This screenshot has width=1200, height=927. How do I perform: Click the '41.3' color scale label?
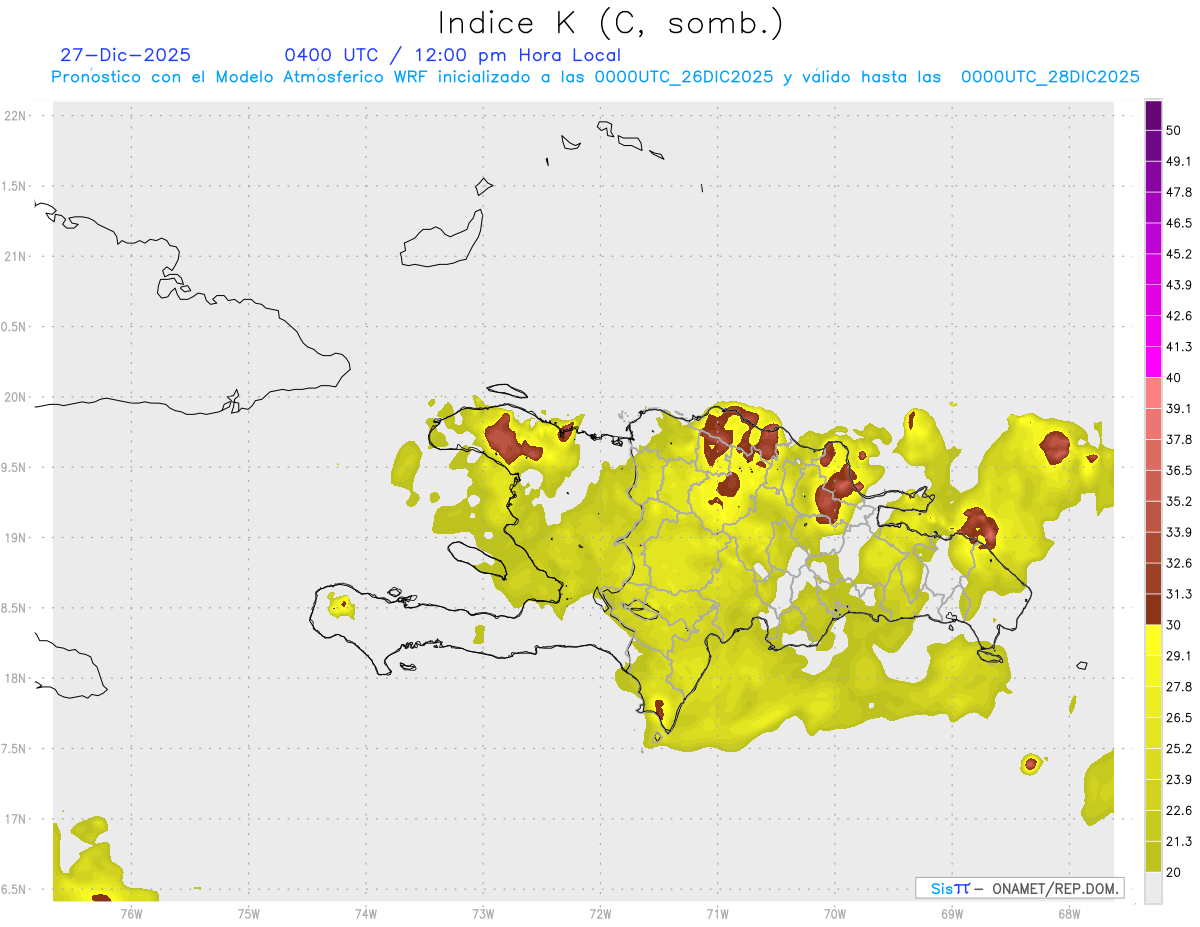(1179, 347)
